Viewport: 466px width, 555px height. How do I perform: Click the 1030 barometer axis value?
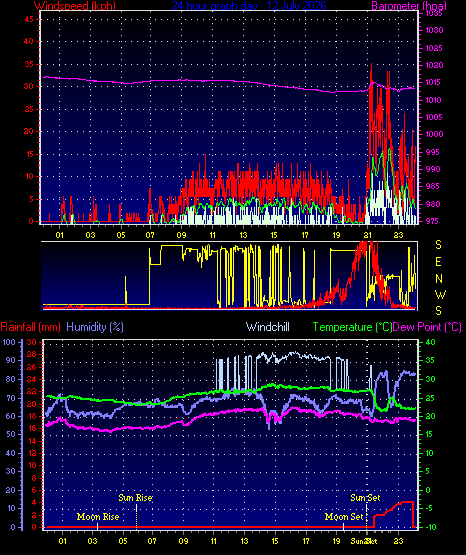point(434,30)
